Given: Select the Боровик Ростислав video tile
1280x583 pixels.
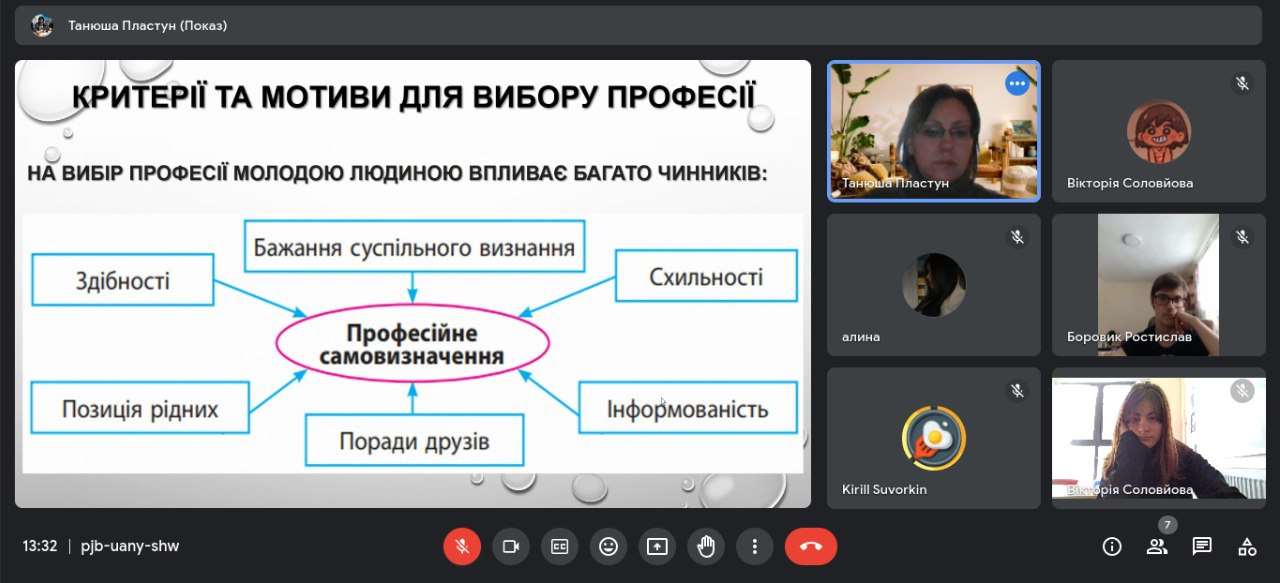Looking at the screenshot, I should [x=1158, y=285].
